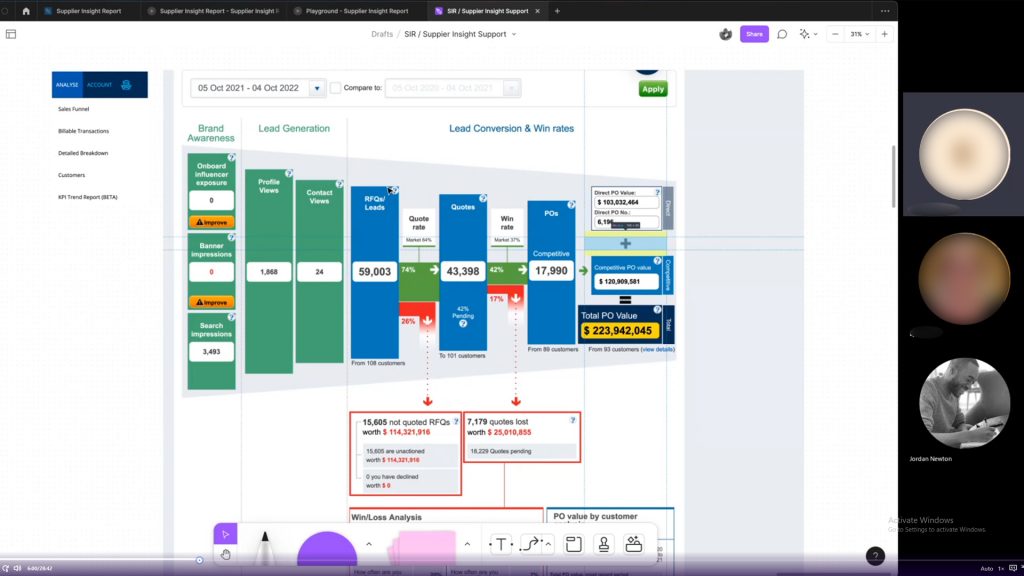Select the hand pan tool

(226, 554)
